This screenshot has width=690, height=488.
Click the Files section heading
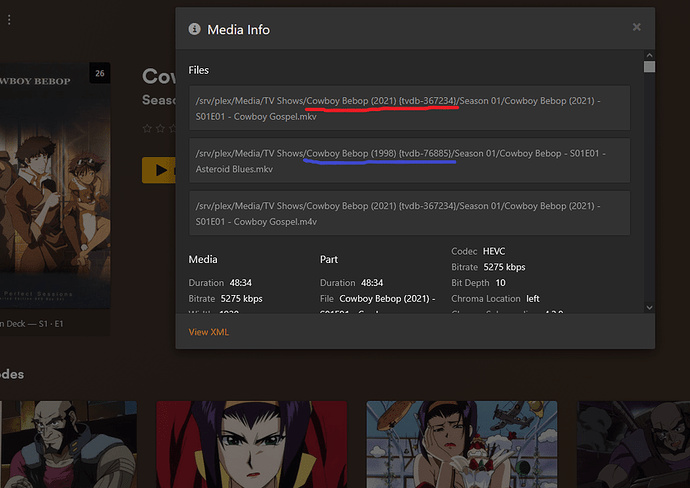(198, 70)
